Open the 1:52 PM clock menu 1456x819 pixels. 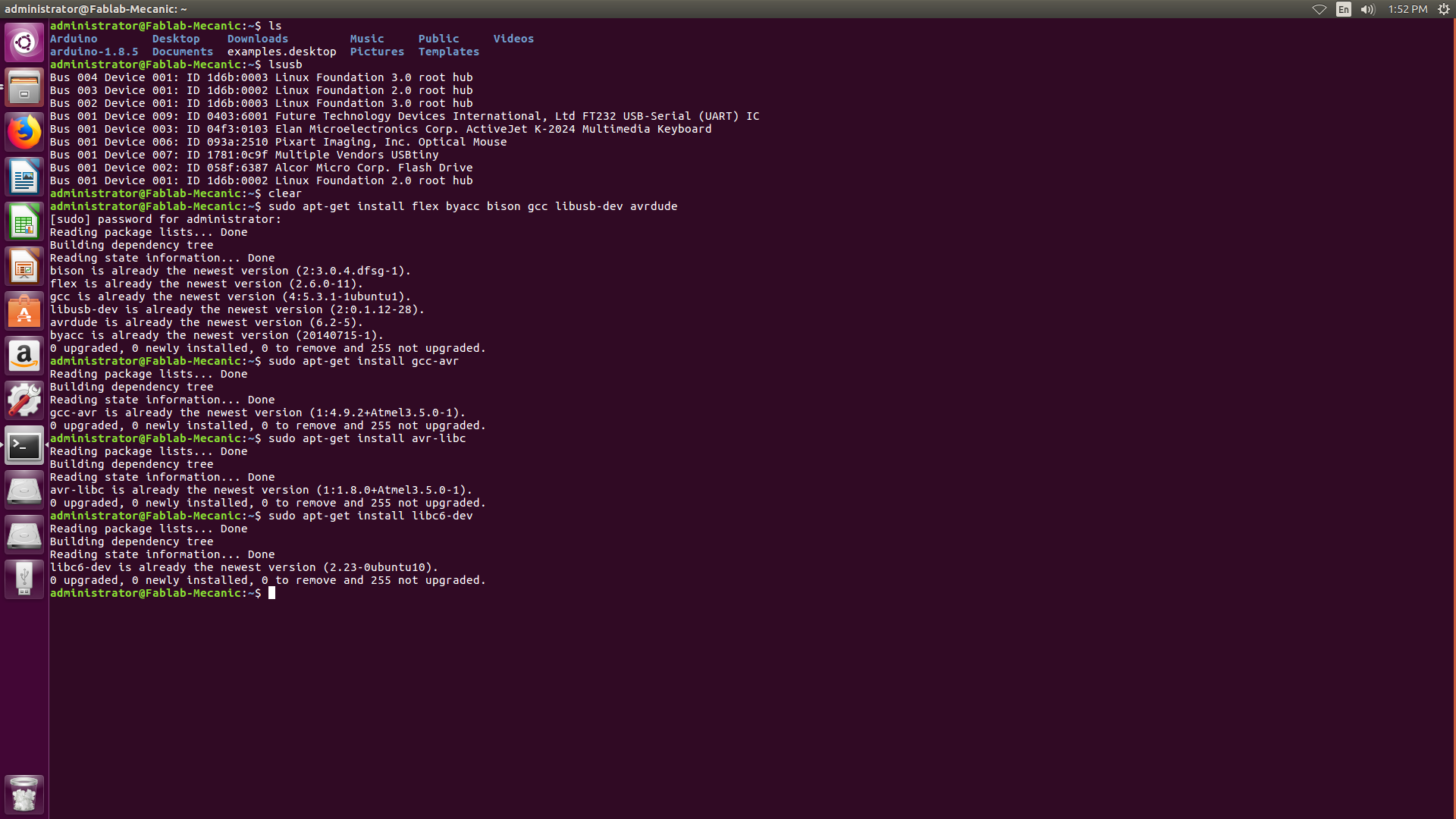click(1407, 9)
